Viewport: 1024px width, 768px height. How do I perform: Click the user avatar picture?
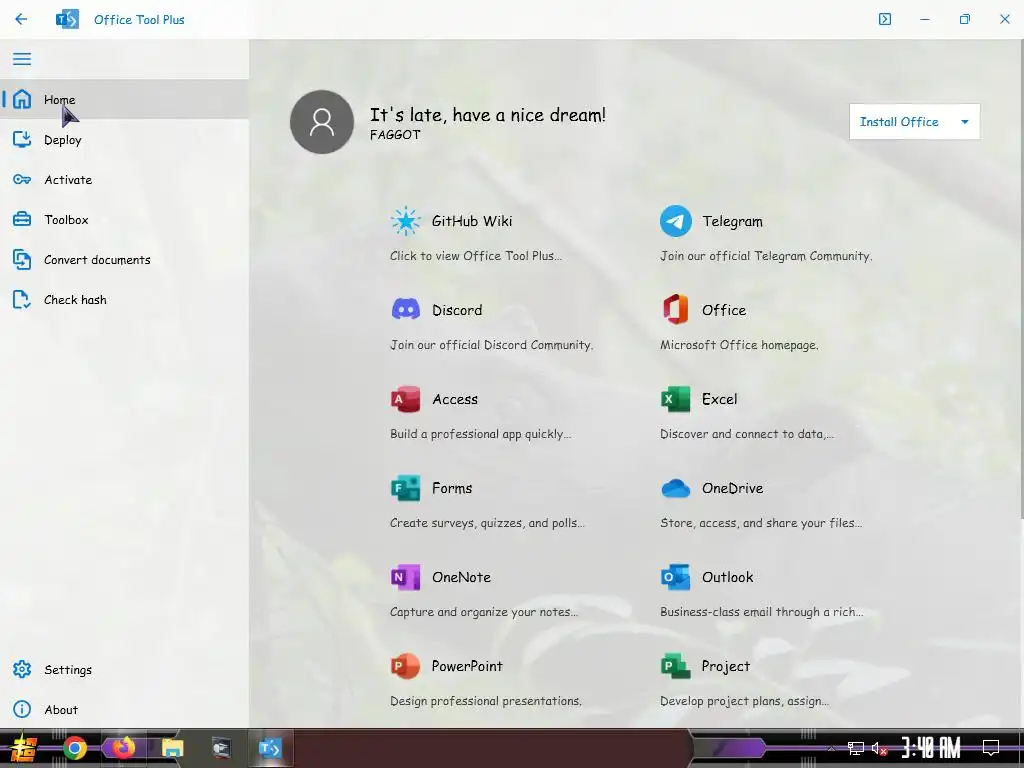322,122
